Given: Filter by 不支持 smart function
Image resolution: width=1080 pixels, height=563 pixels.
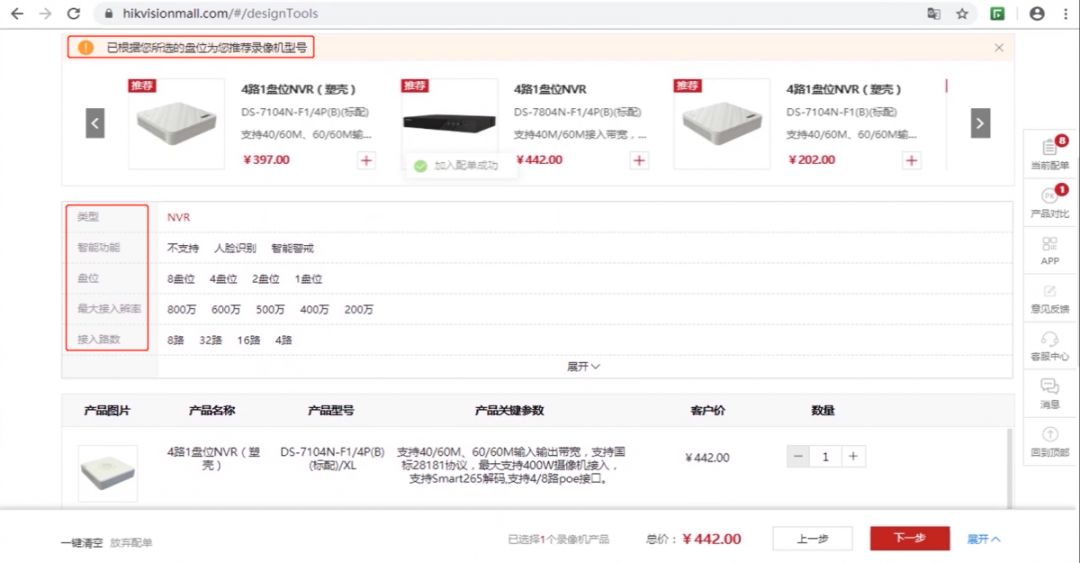Looking at the screenshot, I should (x=183, y=248).
